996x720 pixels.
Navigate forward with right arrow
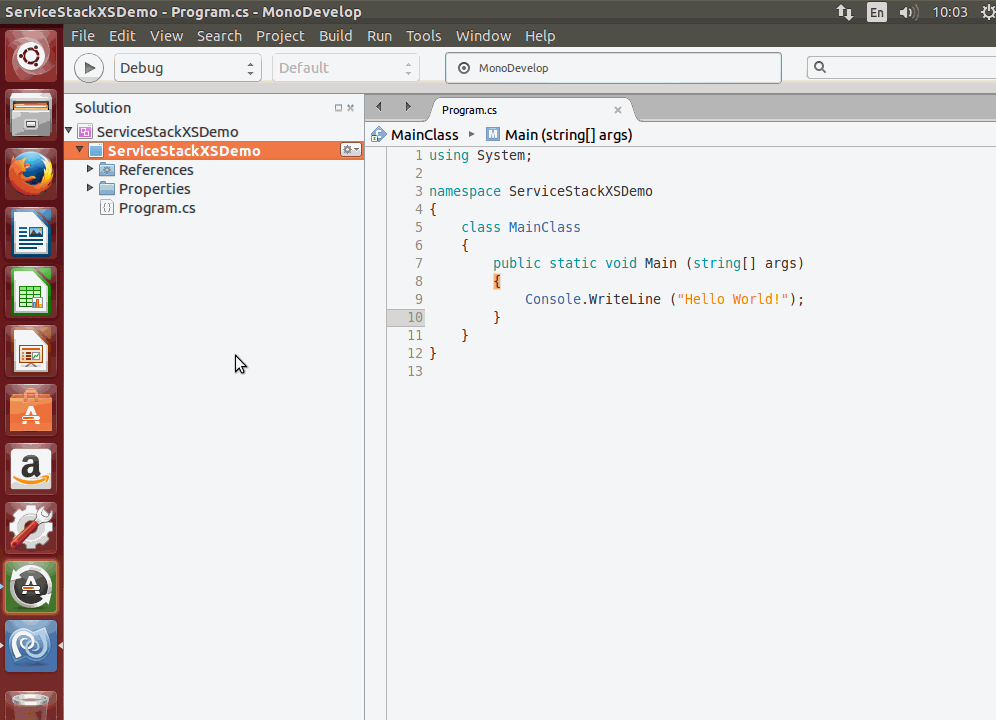click(408, 106)
